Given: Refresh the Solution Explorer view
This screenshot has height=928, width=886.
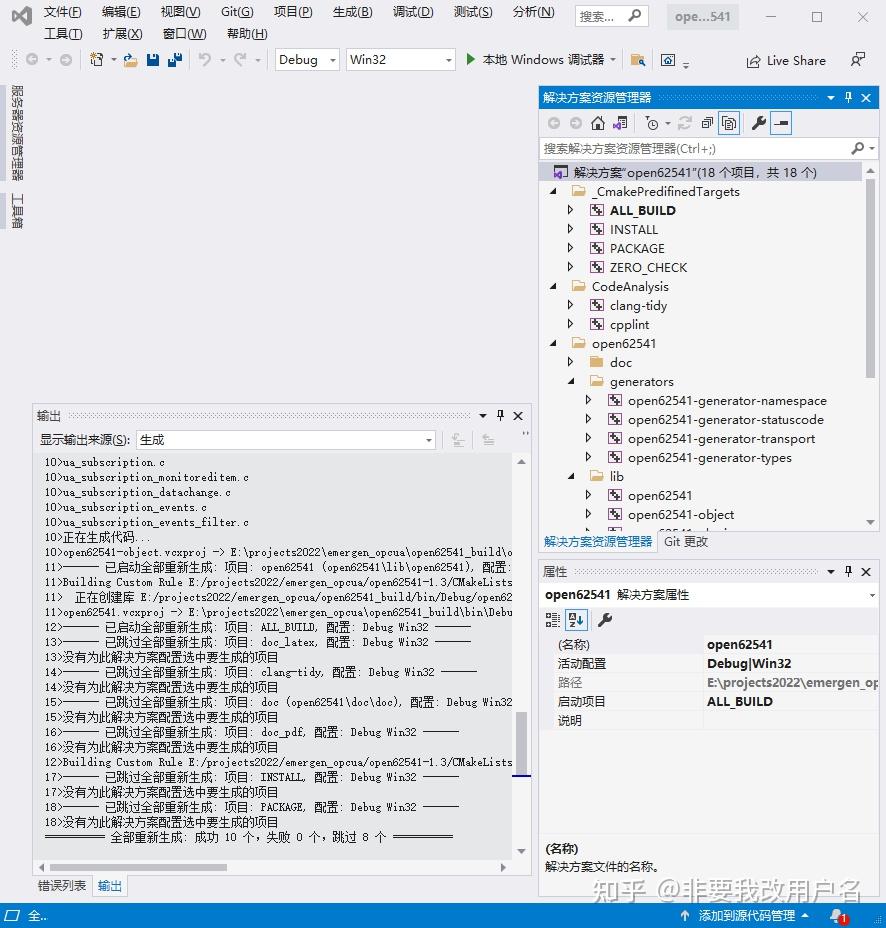Looking at the screenshot, I should 684,122.
